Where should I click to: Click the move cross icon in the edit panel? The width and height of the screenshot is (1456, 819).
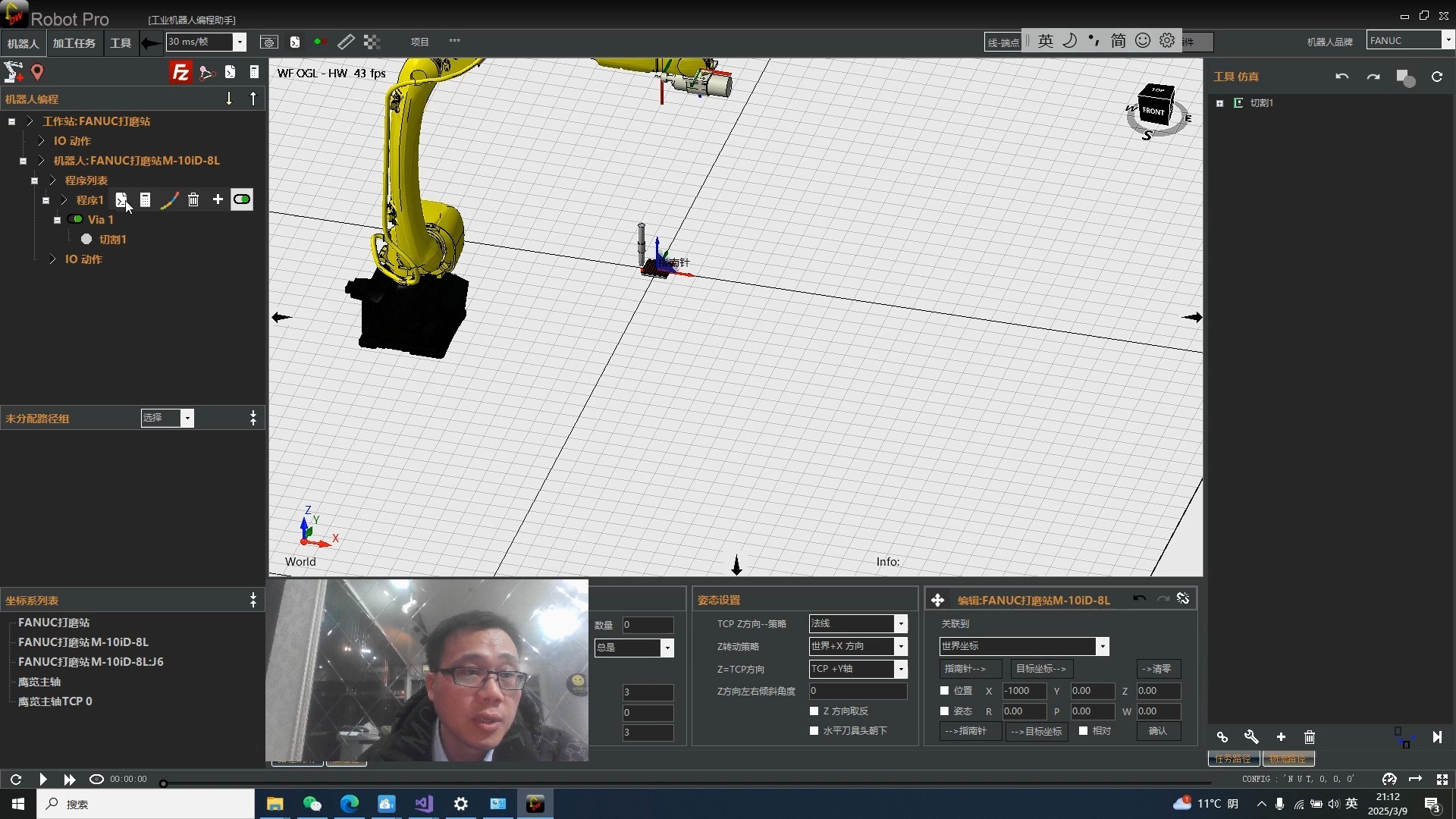point(937,600)
